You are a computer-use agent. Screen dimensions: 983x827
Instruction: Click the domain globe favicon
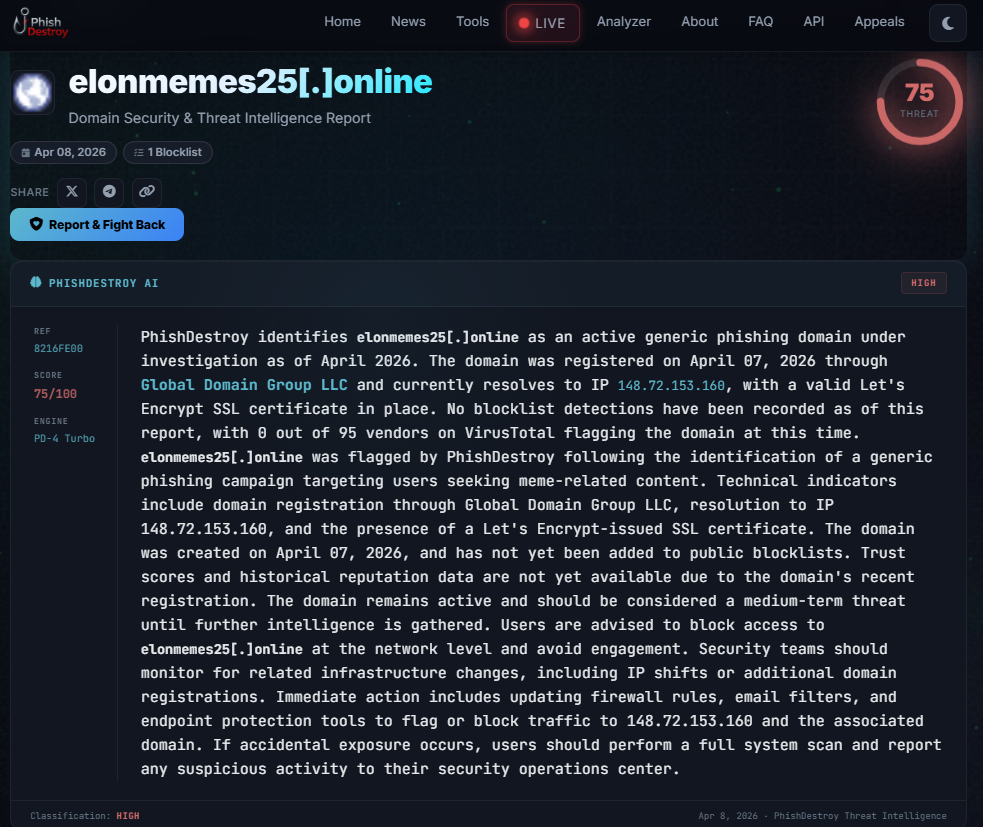[x=33, y=92]
